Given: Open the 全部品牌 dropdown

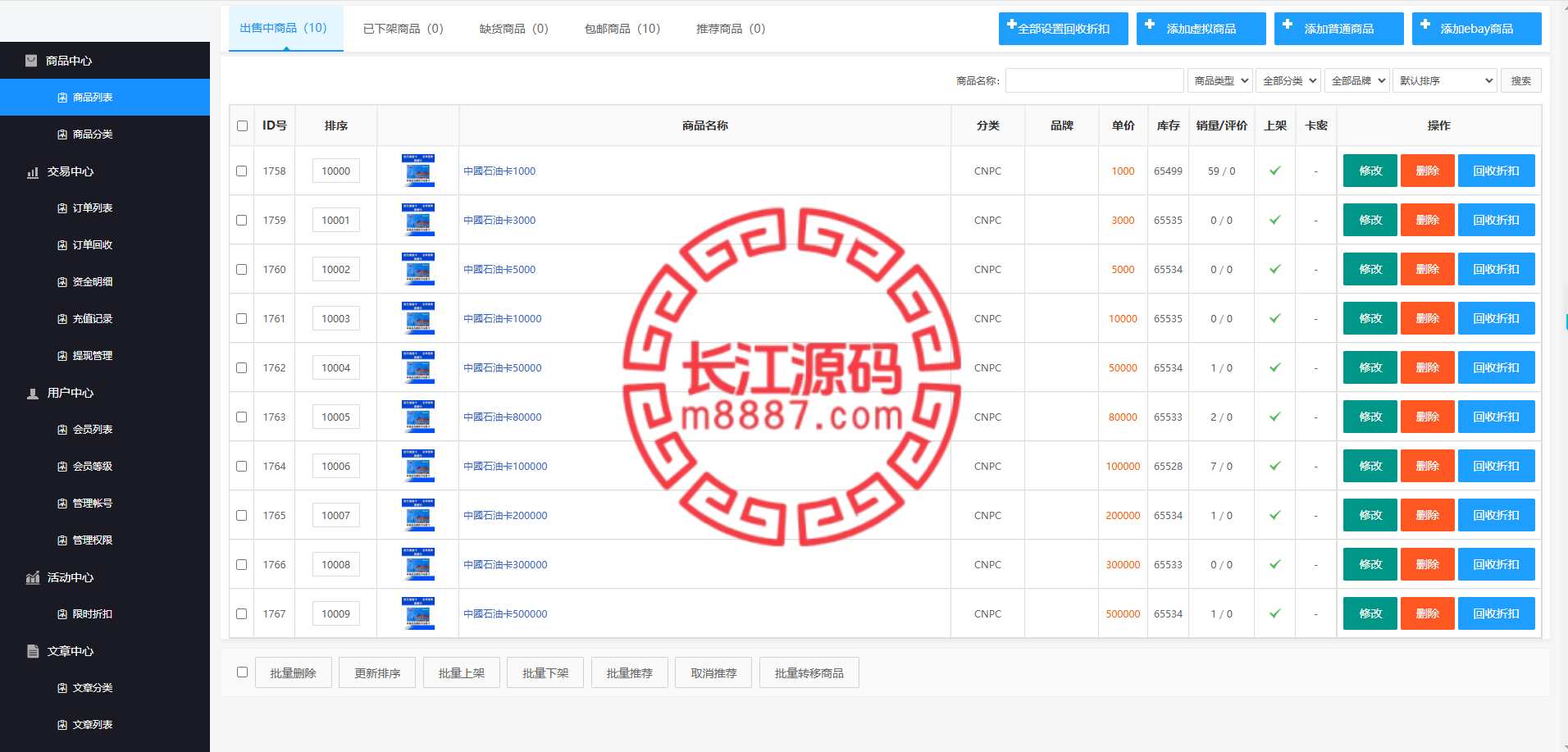Looking at the screenshot, I should pyautogui.click(x=1357, y=80).
